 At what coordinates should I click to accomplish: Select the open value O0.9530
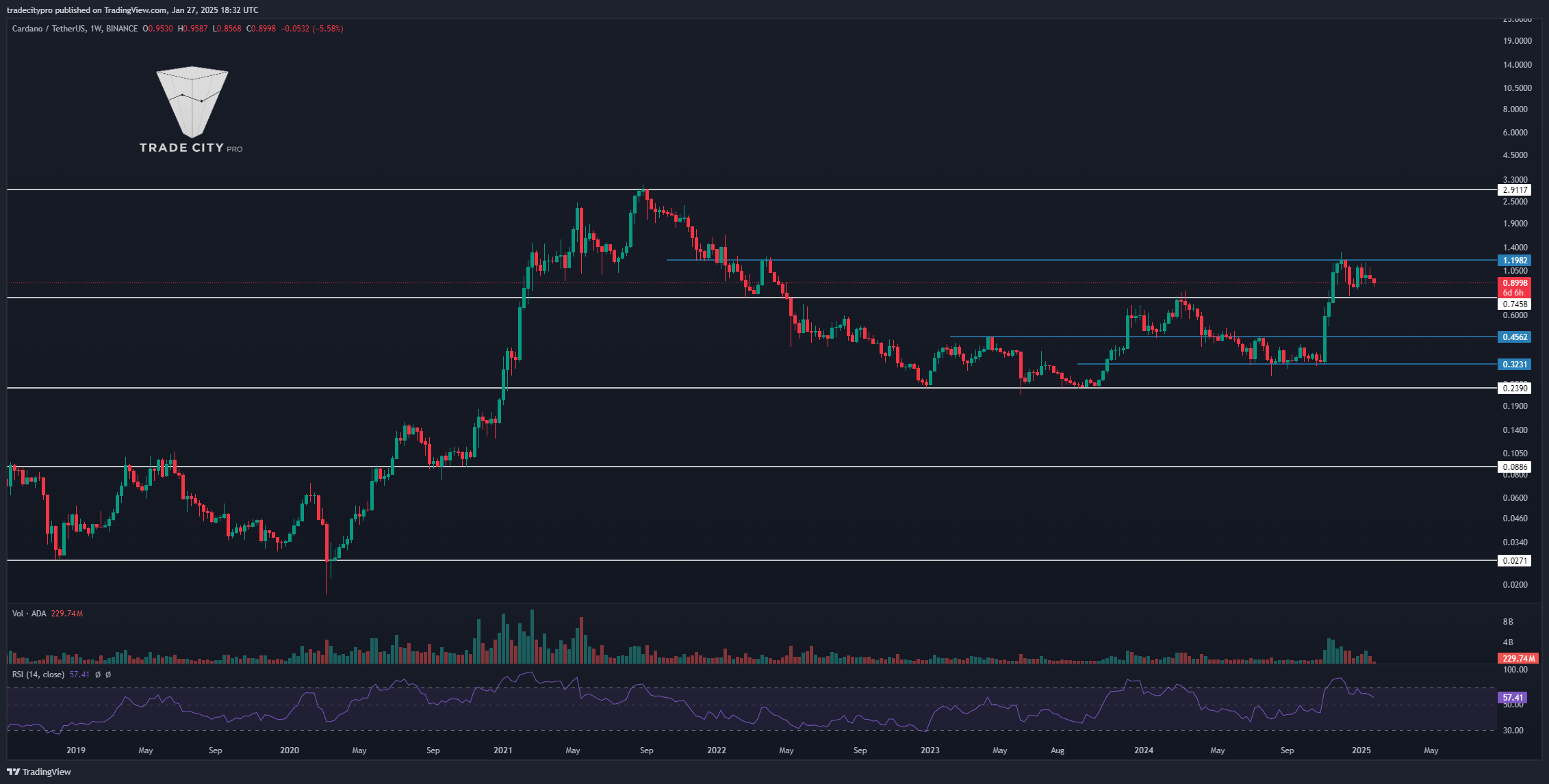(157, 29)
